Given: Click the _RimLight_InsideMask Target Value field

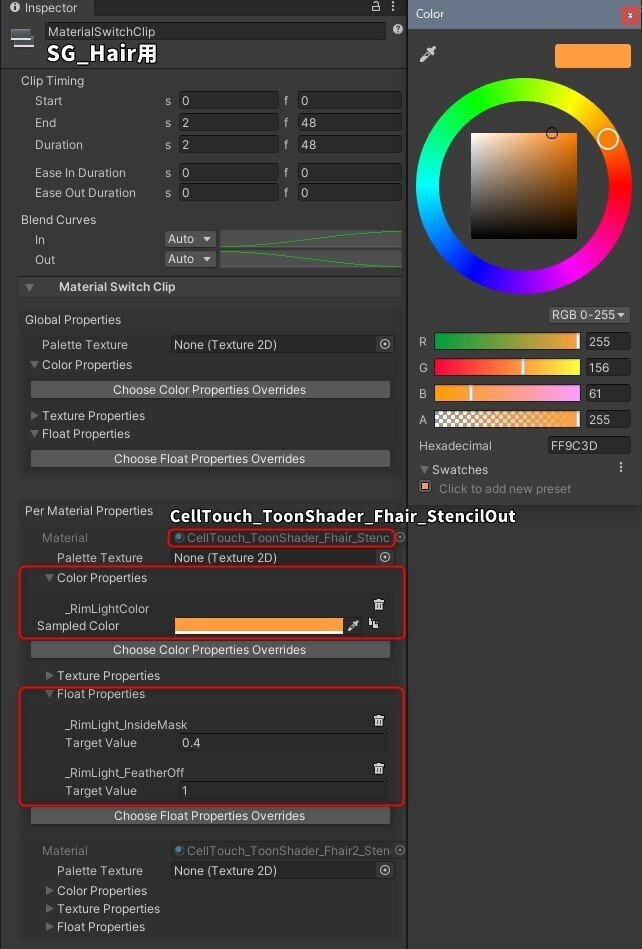Looking at the screenshot, I should click(282, 743).
